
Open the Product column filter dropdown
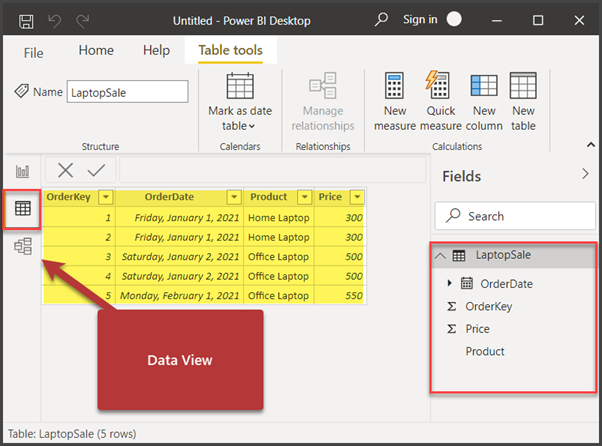click(304, 197)
